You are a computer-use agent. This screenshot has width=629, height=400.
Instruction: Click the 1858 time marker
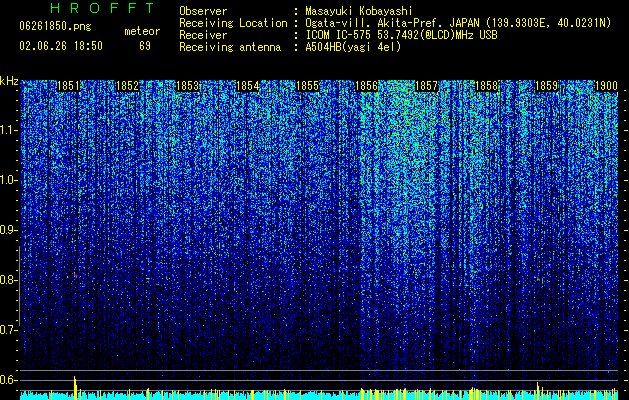coord(486,86)
